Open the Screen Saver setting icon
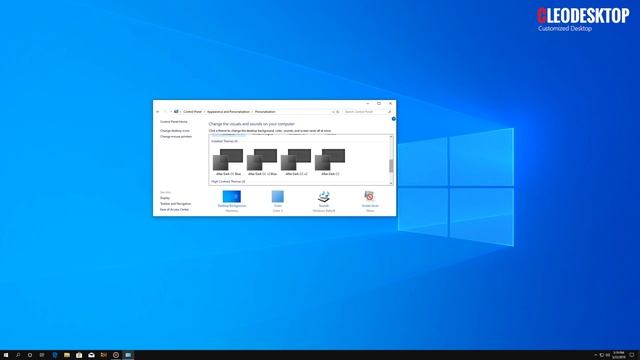640x360 pixels. [x=369, y=196]
